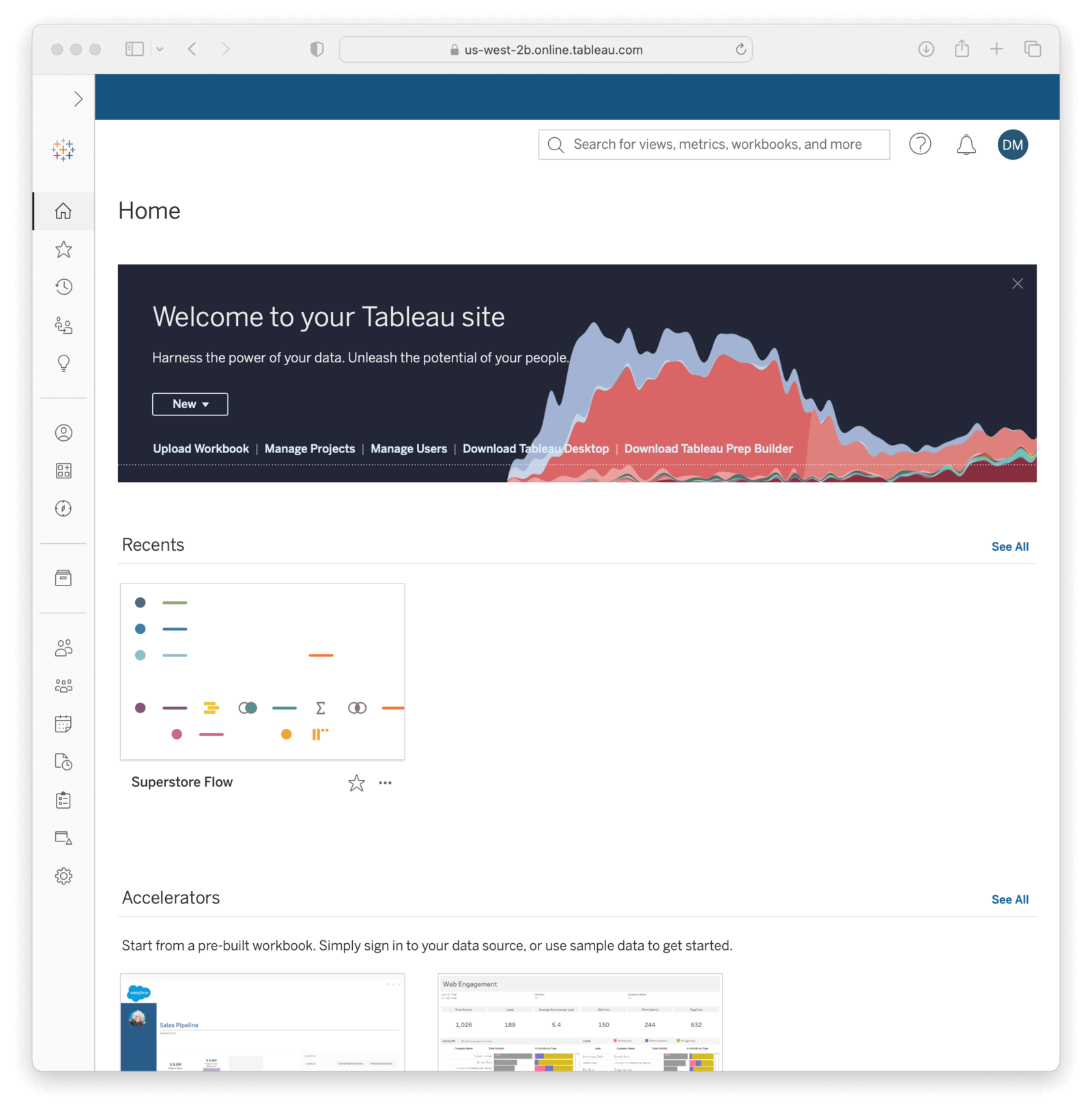The width and height of the screenshot is (1092, 1111).
Task: Open Explore compass icon in sidebar
Action: coord(63,508)
